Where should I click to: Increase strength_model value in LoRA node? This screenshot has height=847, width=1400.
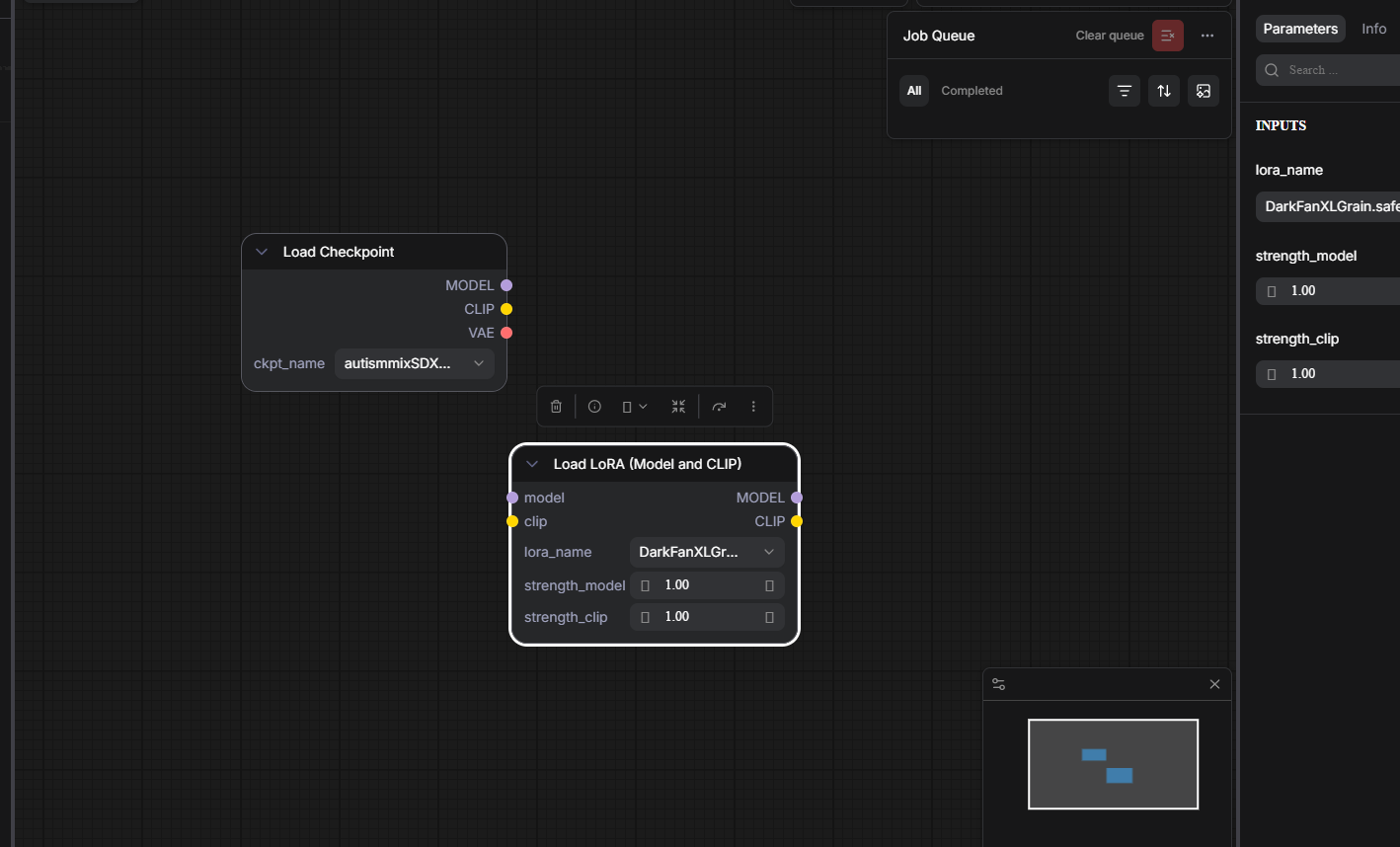(x=770, y=585)
